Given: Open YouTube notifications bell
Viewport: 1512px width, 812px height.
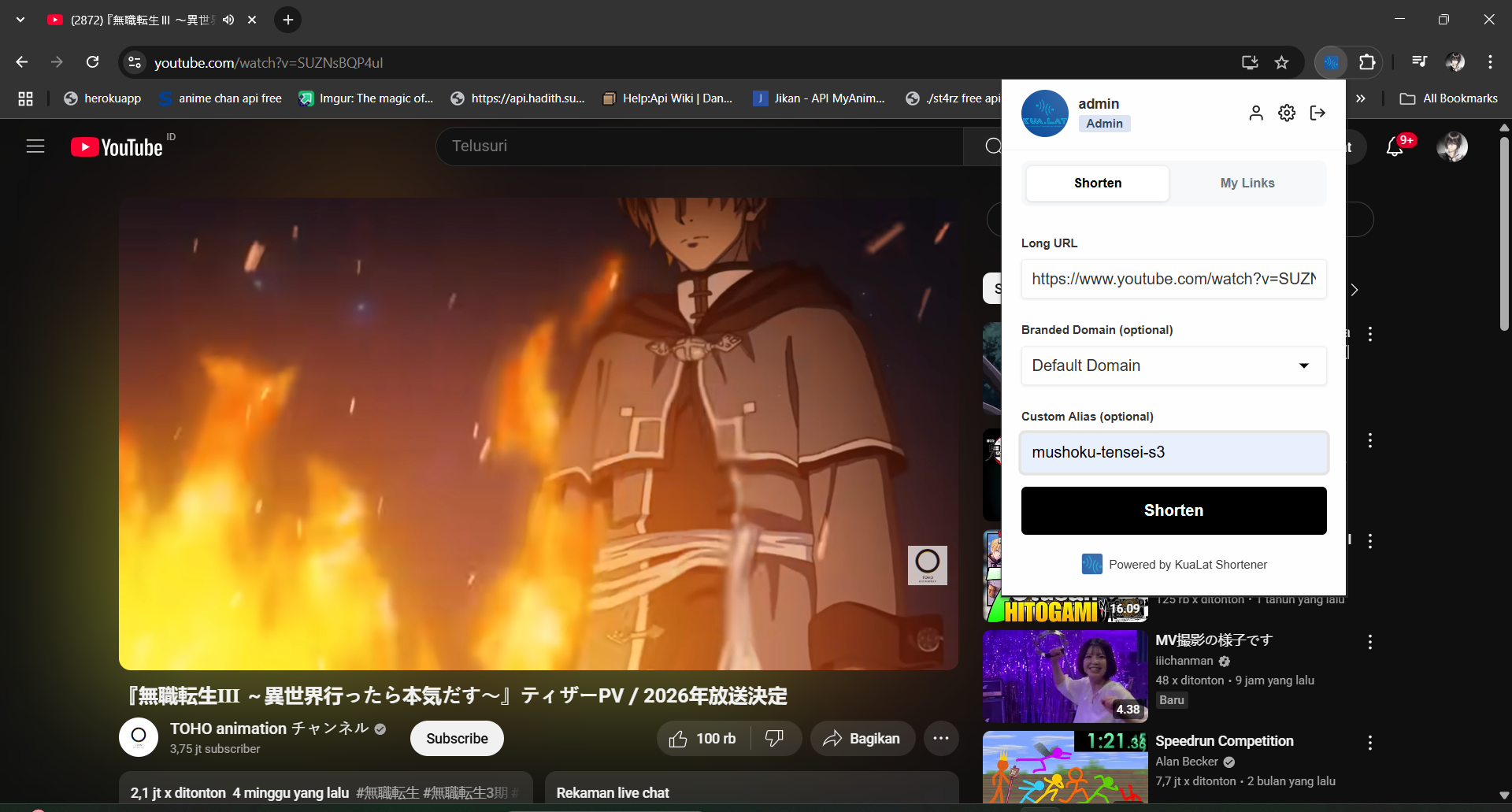Looking at the screenshot, I should click(1395, 146).
